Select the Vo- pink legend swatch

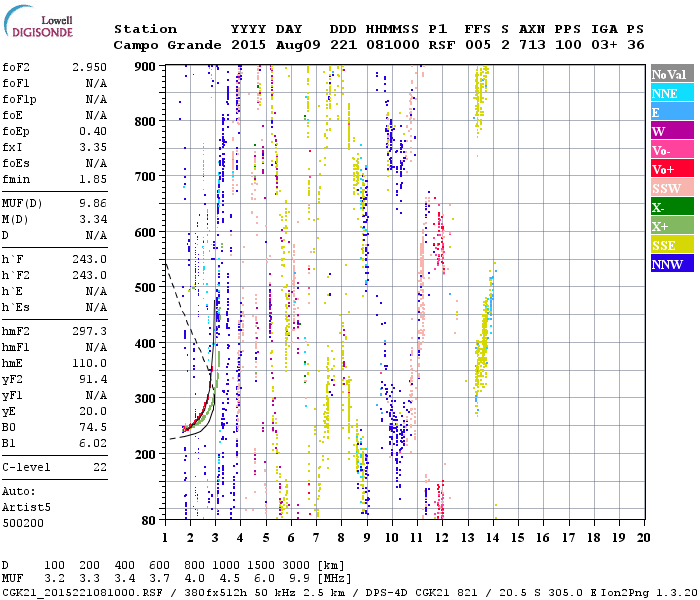coord(672,150)
